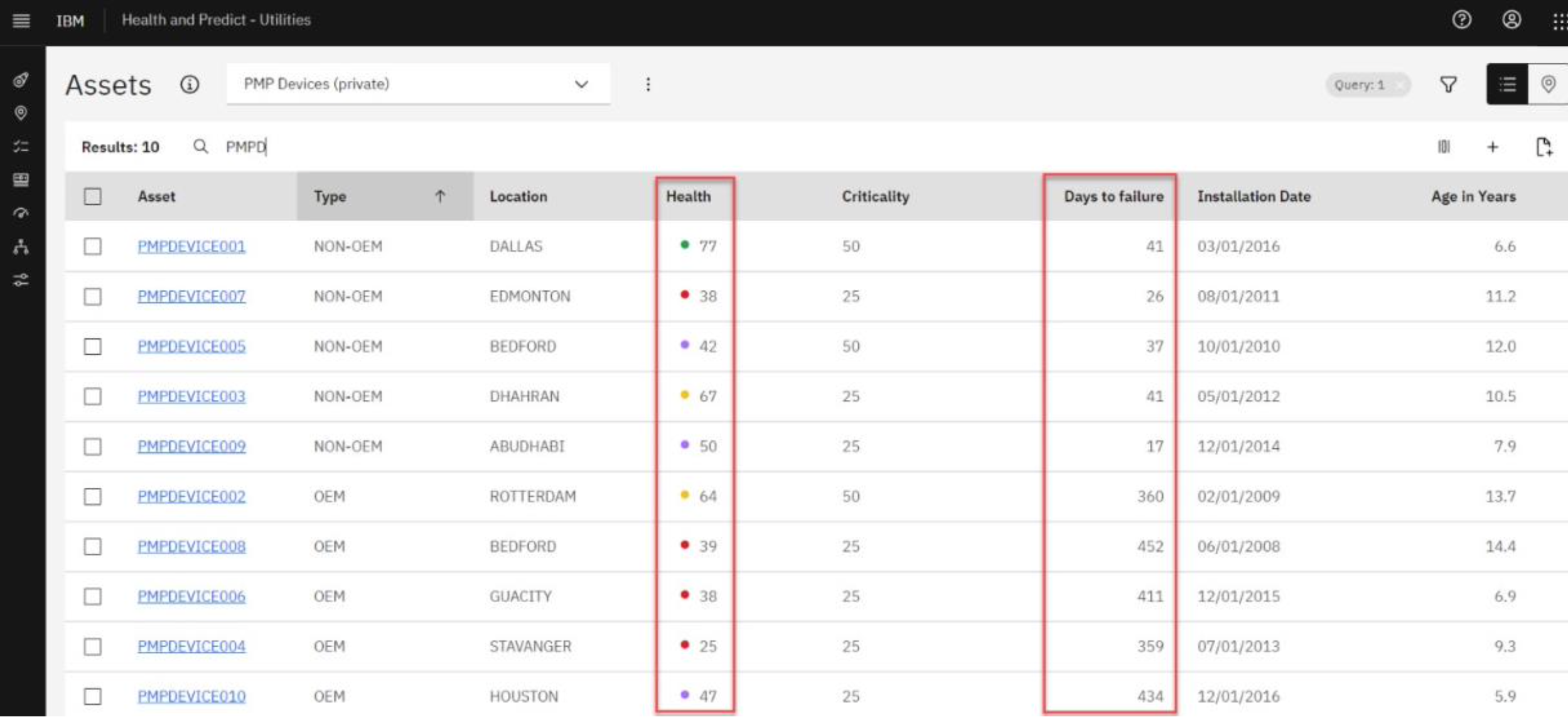Image resolution: width=1568 pixels, height=717 pixels.
Task: Sort by Type column header arrow
Action: (439, 197)
